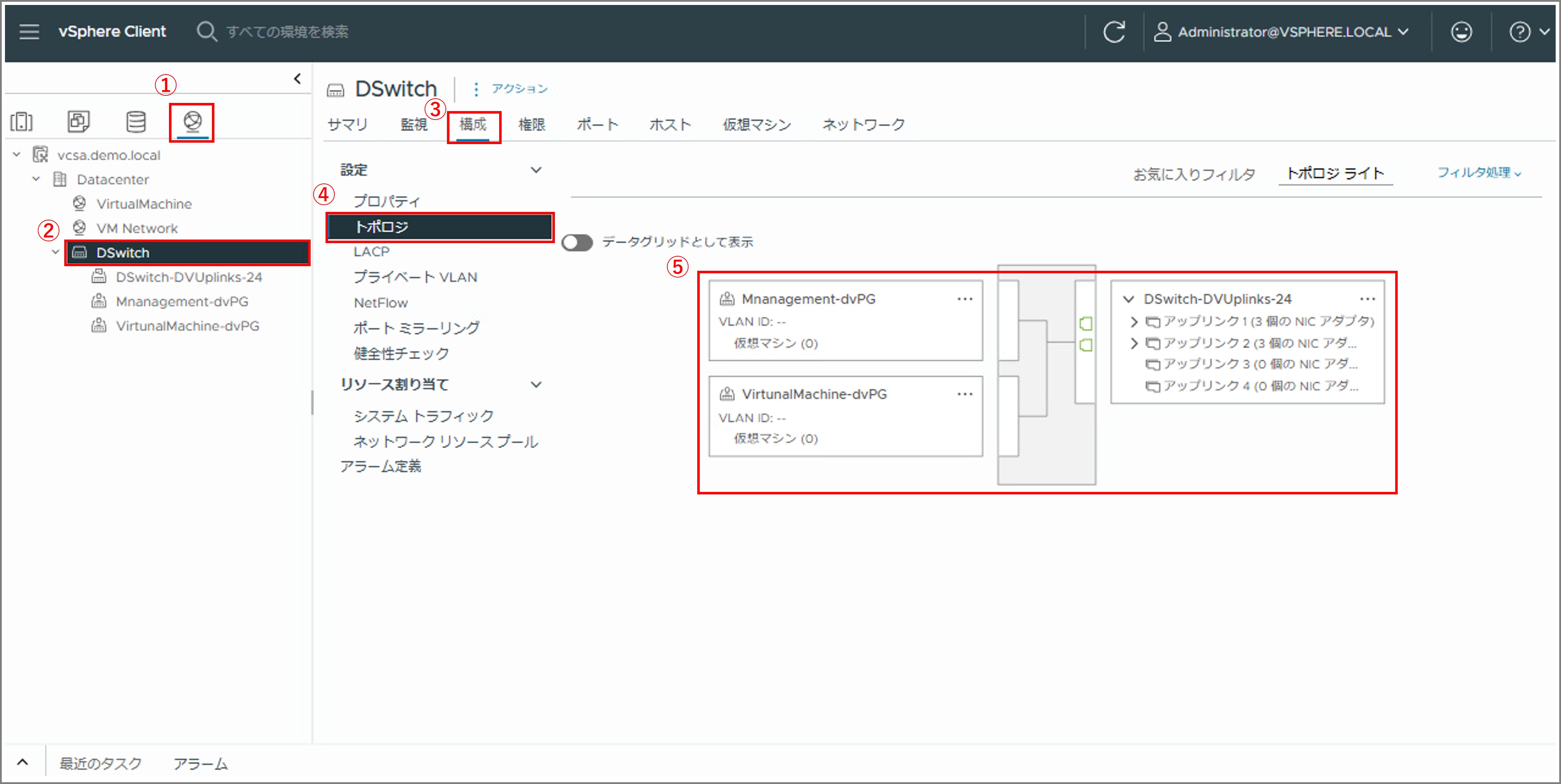
Task: Select VM Network in tree
Action: [137, 228]
